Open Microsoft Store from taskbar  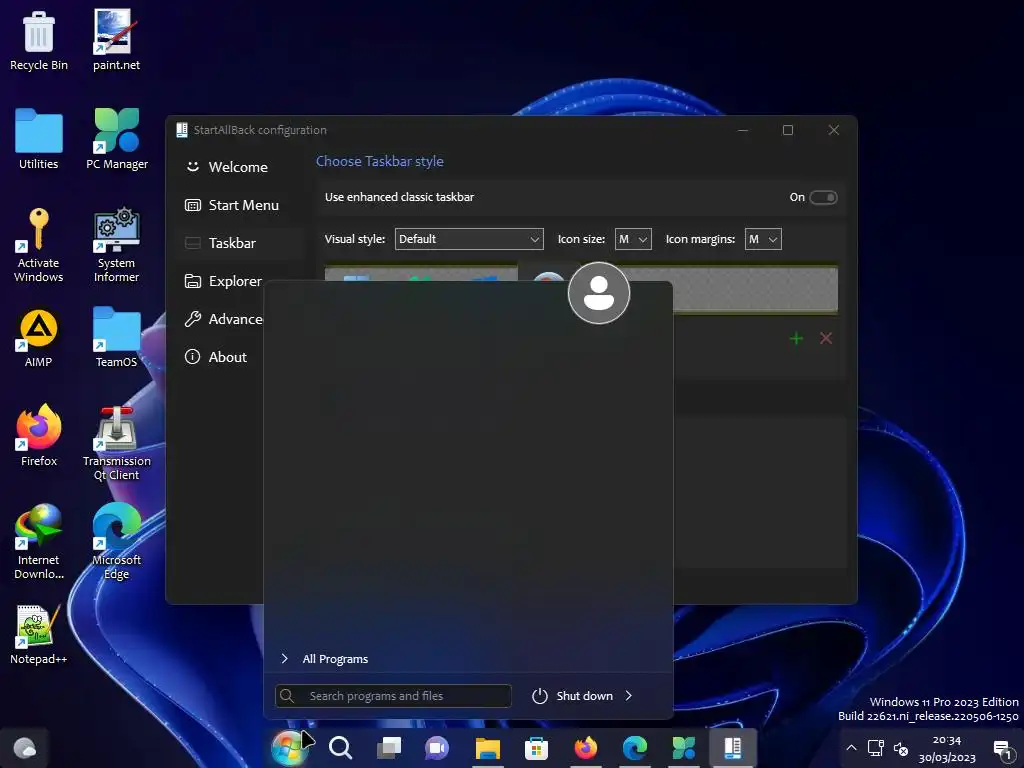point(536,747)
